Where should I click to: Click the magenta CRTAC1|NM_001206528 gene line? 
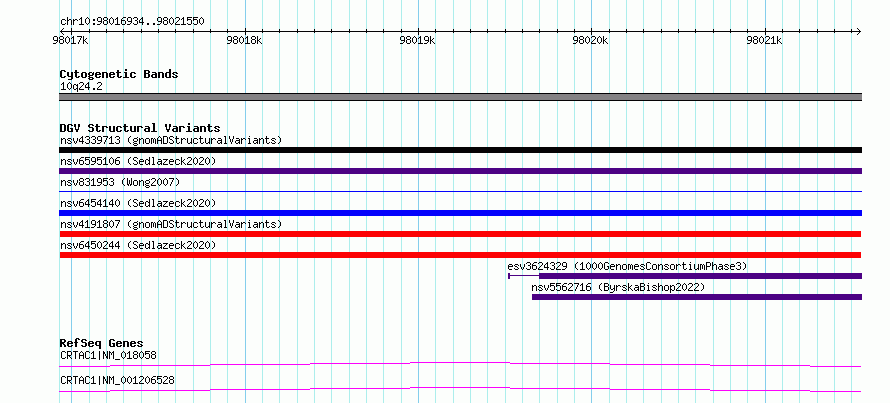pos(460,389)
